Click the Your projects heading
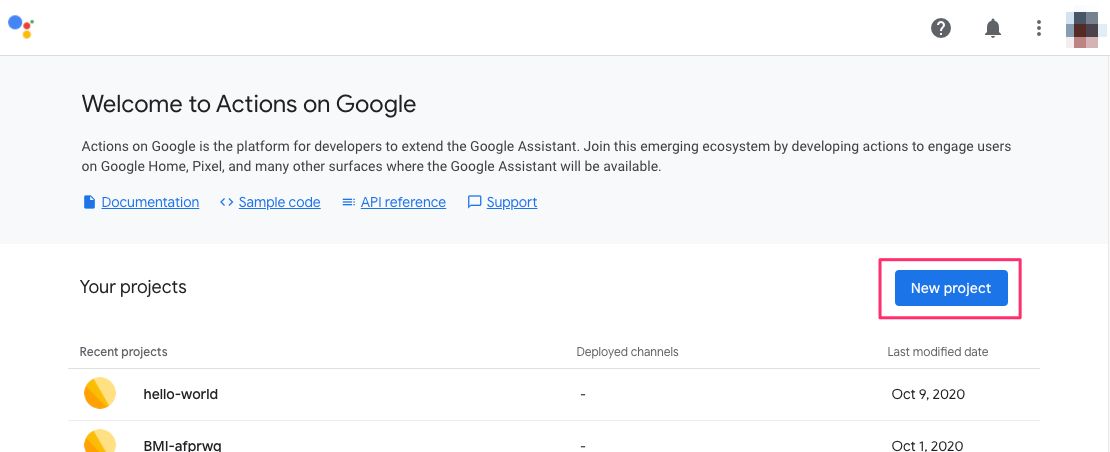Viewport: 1110px width, 452px height. (x=133, y=286)
